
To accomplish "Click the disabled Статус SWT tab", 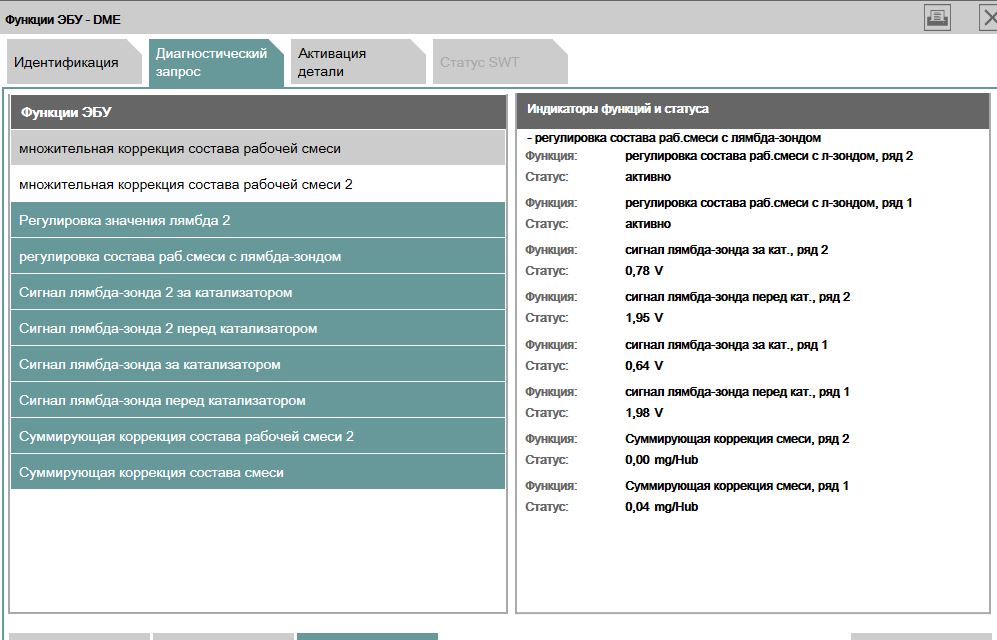I will (x=500, y=62).
